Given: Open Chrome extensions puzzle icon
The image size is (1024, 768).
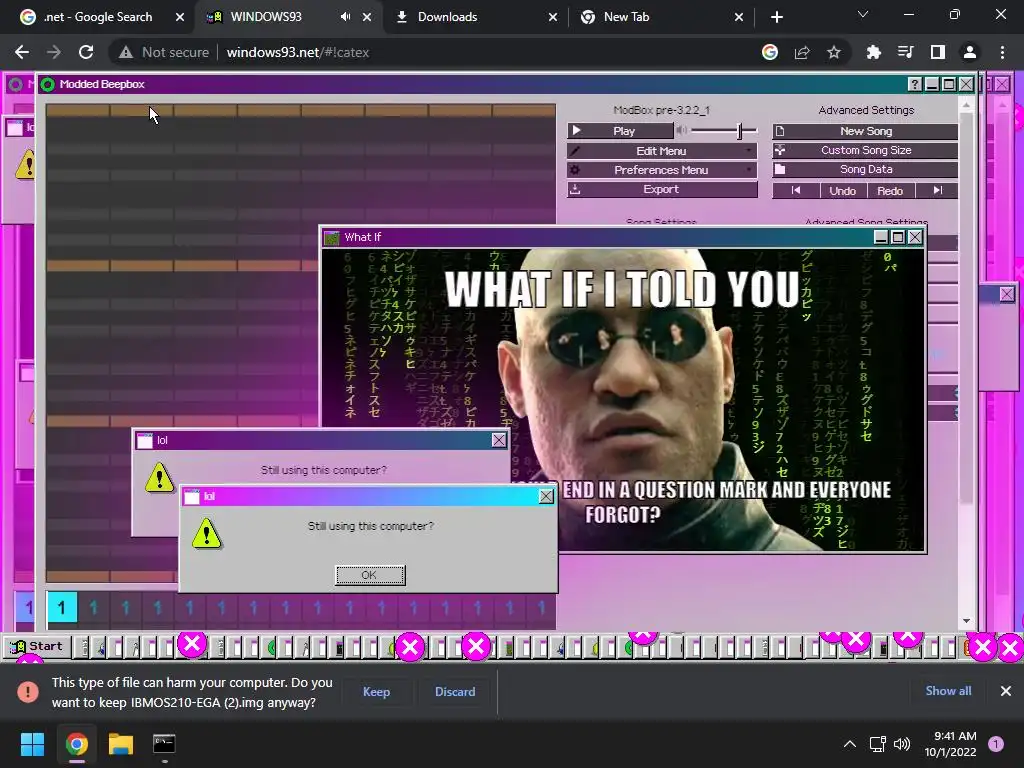Looking at the screenshot, I should tap(873, 52).
